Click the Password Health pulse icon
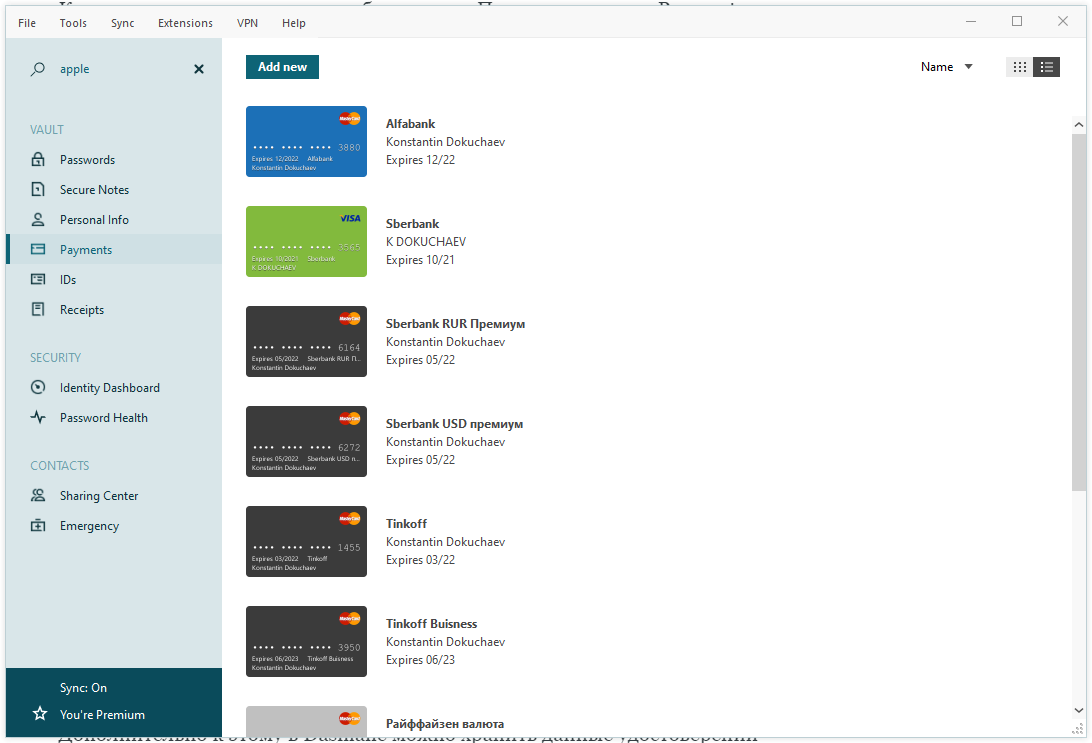 [38, 417]
